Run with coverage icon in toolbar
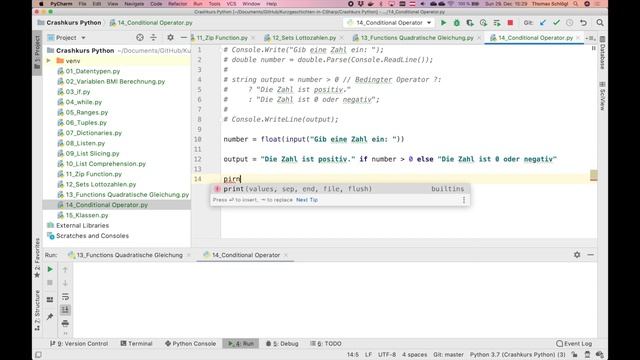This screenshot has width=640, height=360. 470,23
